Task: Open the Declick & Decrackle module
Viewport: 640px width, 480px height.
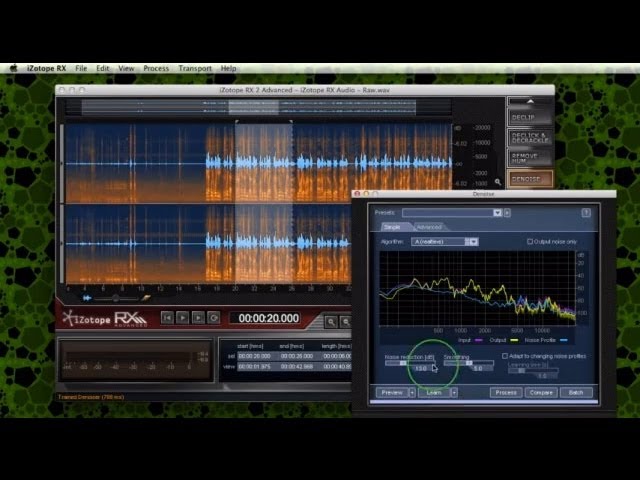Action: 530,138
